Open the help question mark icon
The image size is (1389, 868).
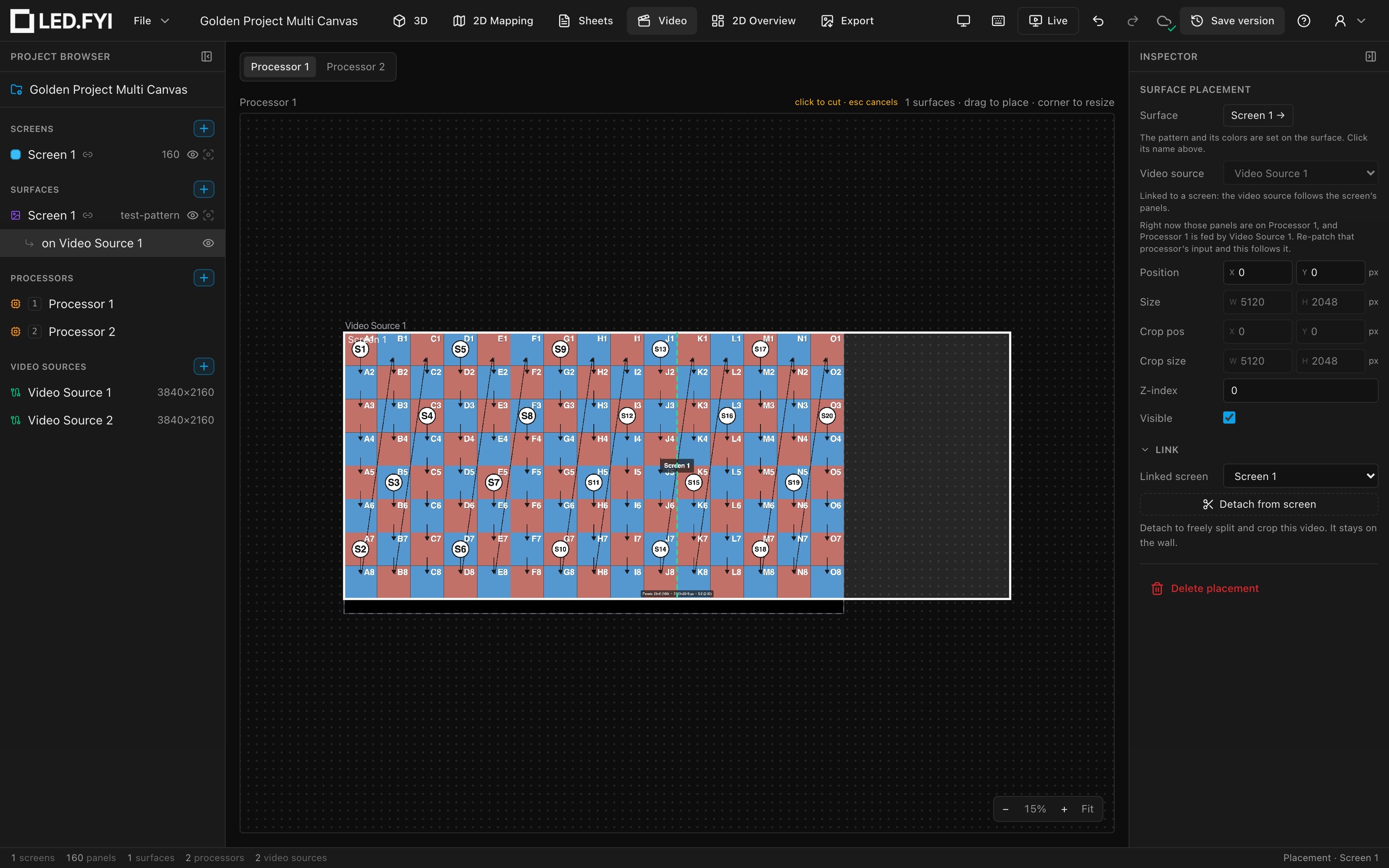tap(1304, 21)
